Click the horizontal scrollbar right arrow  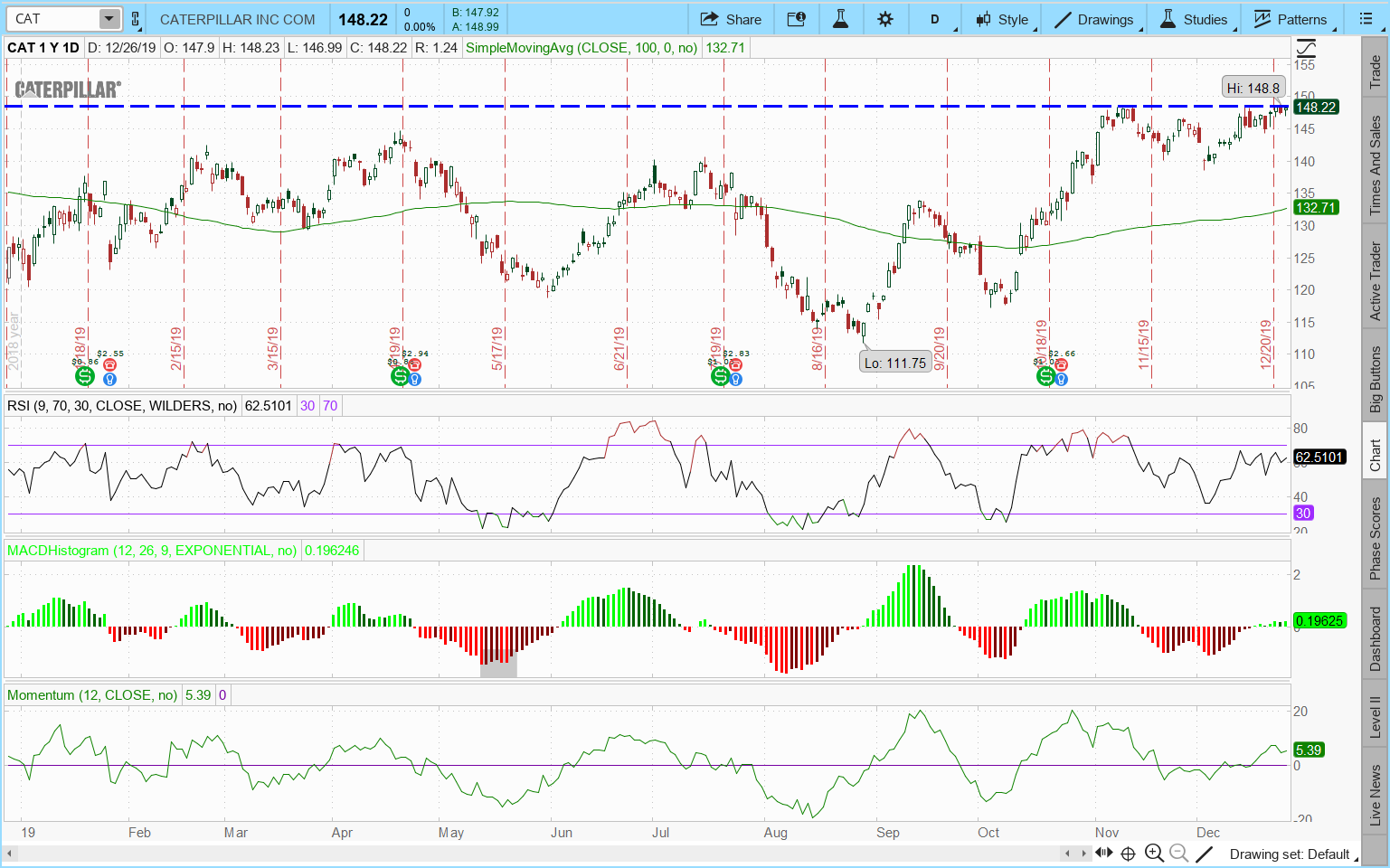(1083, 853)
